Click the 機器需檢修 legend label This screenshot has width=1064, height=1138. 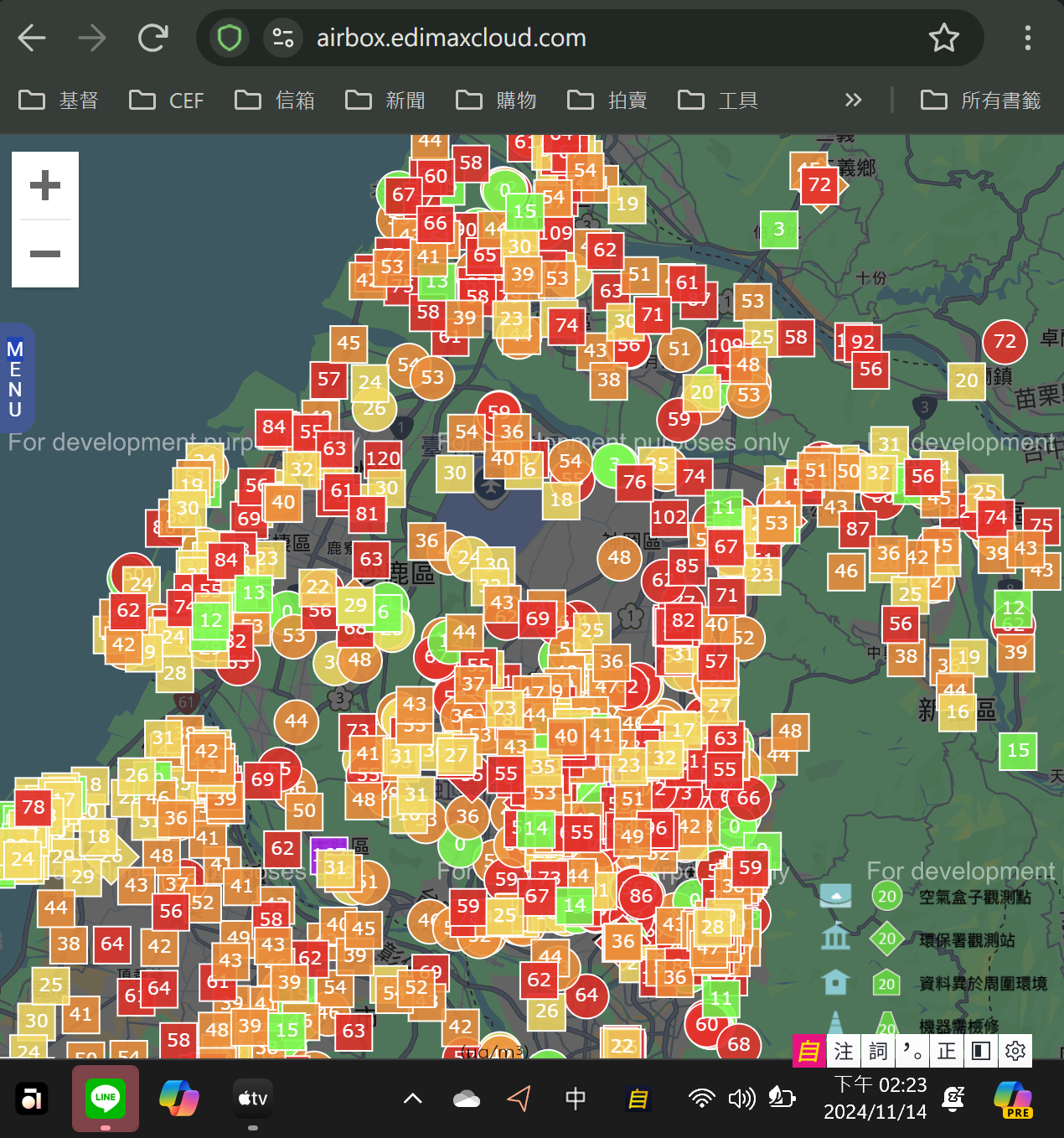(x=958, y=1026)
